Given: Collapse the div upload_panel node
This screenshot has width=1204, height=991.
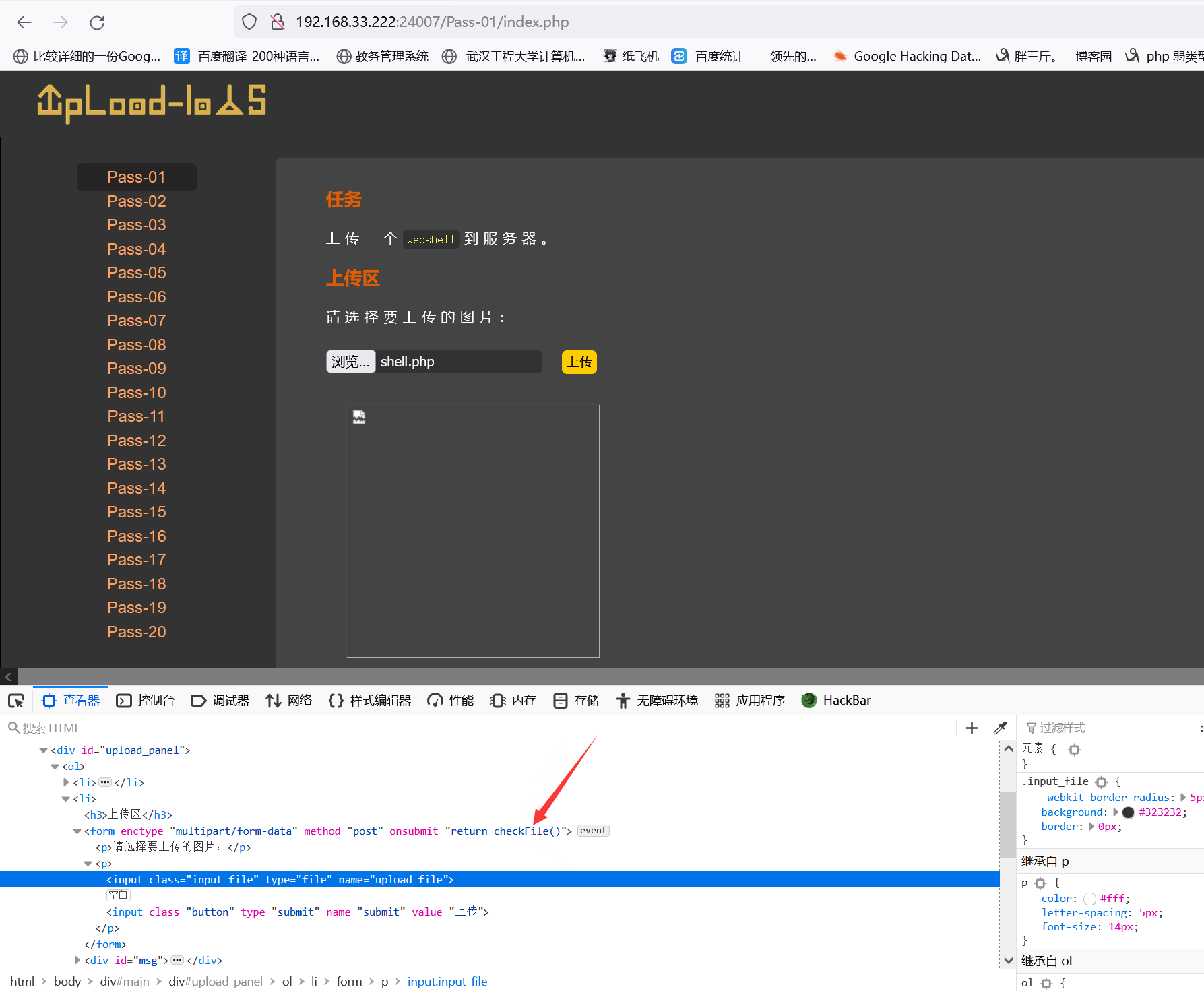Looking at the screenshot, I should point(43,750).
